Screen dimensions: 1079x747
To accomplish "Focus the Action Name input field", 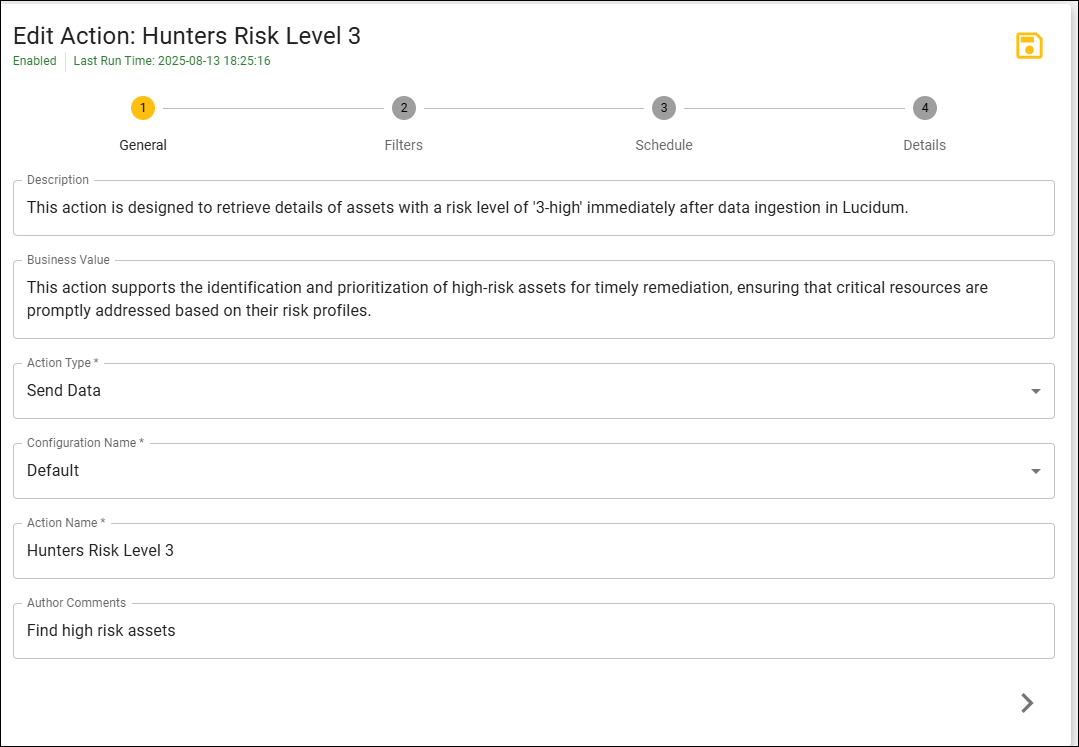I will click(534, 550).
